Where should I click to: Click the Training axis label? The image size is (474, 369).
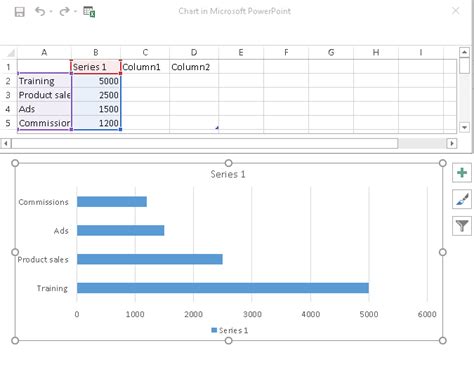click(52, 288)
